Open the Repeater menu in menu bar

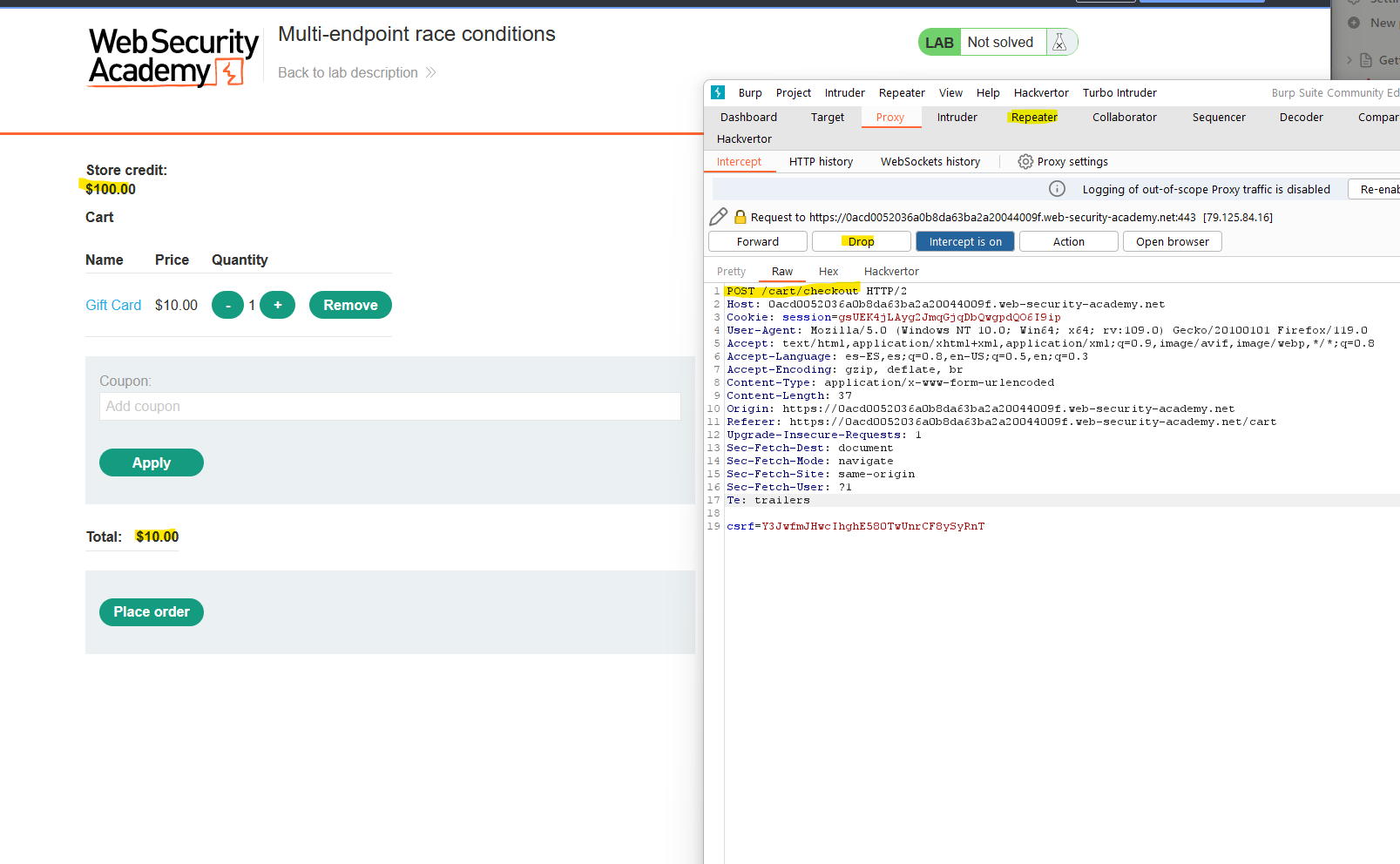pos(902,93)
